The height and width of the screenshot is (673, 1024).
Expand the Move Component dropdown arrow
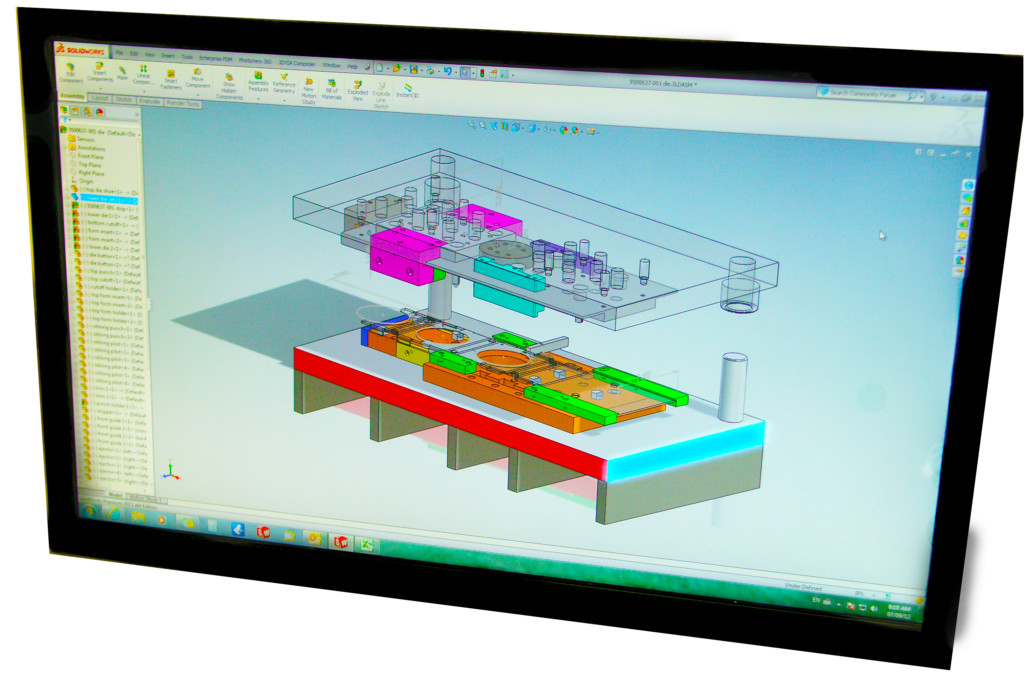tap(198, 93)
